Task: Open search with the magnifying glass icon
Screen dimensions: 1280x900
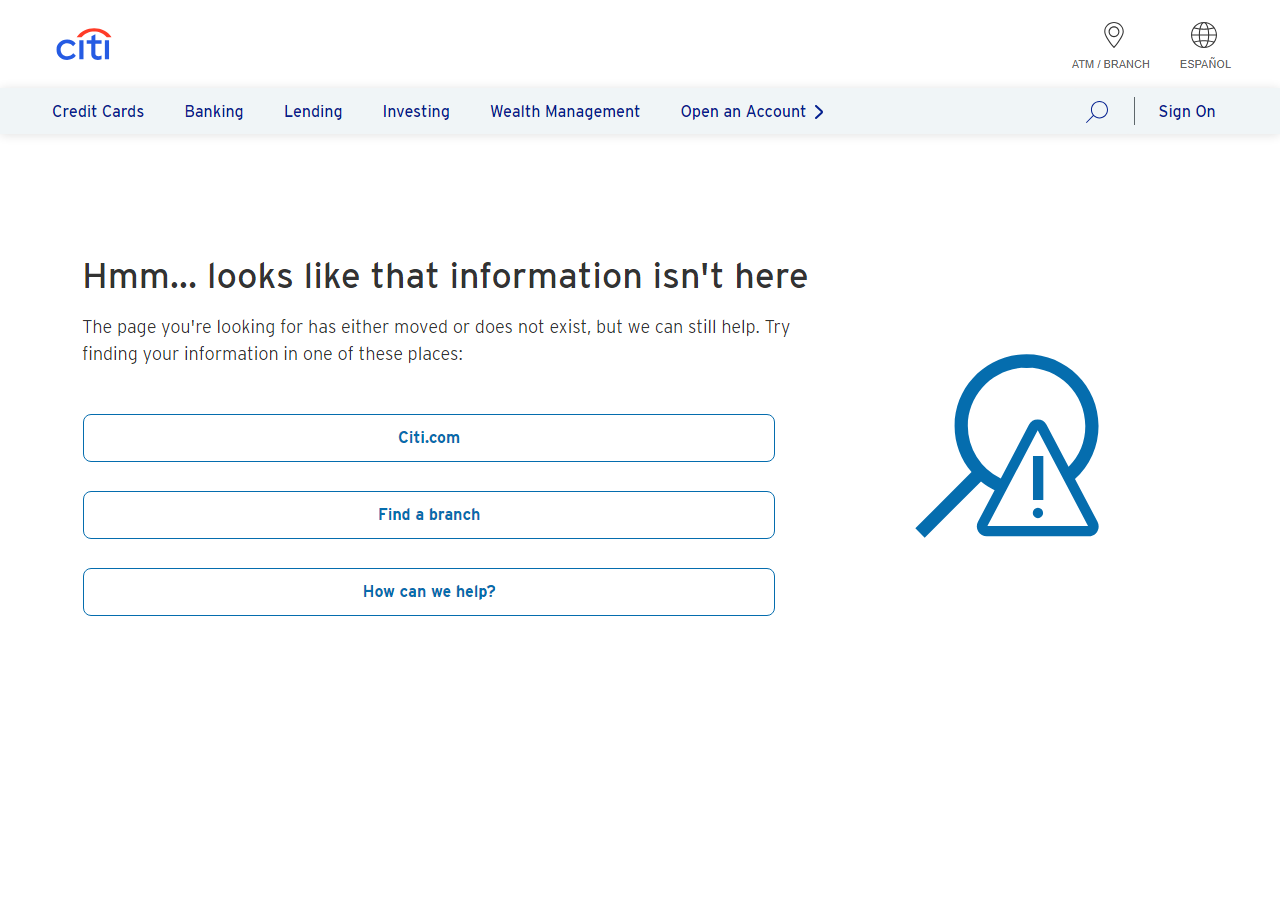Action: [x=1097, y=112]
